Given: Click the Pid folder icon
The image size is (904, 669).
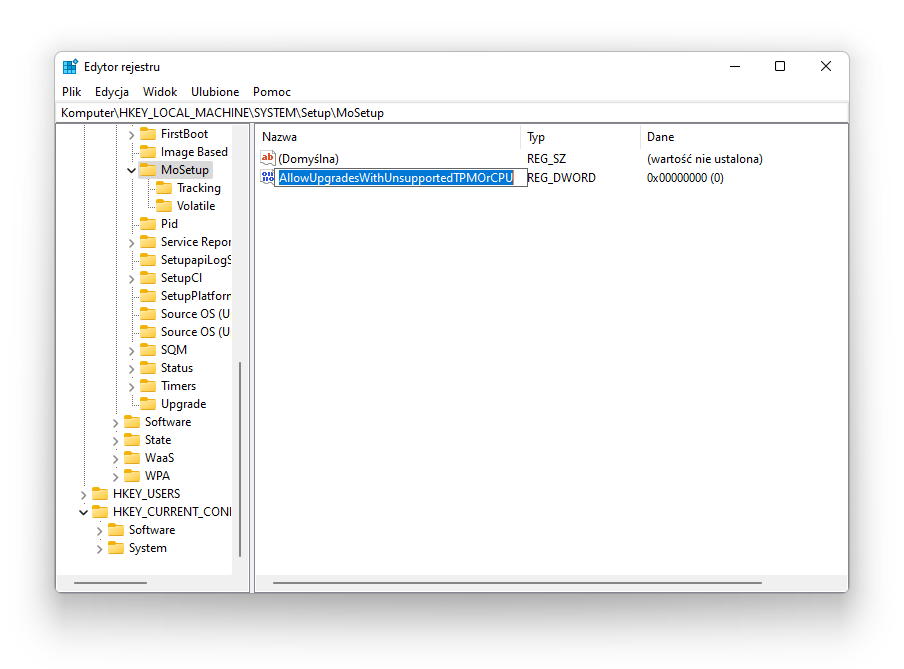Looking at the screenshot, I should pyautogui.click(x=148, y=224).
